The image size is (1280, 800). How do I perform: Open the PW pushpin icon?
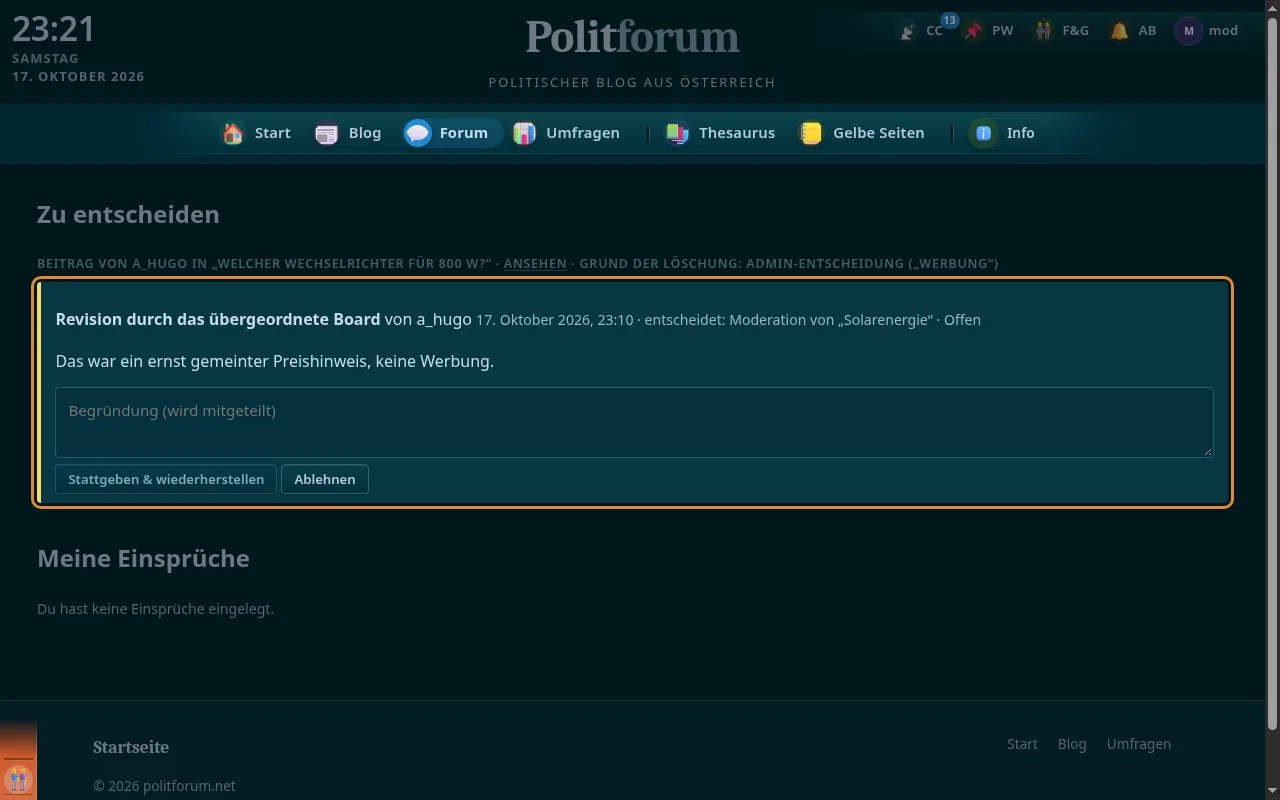pos(972,31)
